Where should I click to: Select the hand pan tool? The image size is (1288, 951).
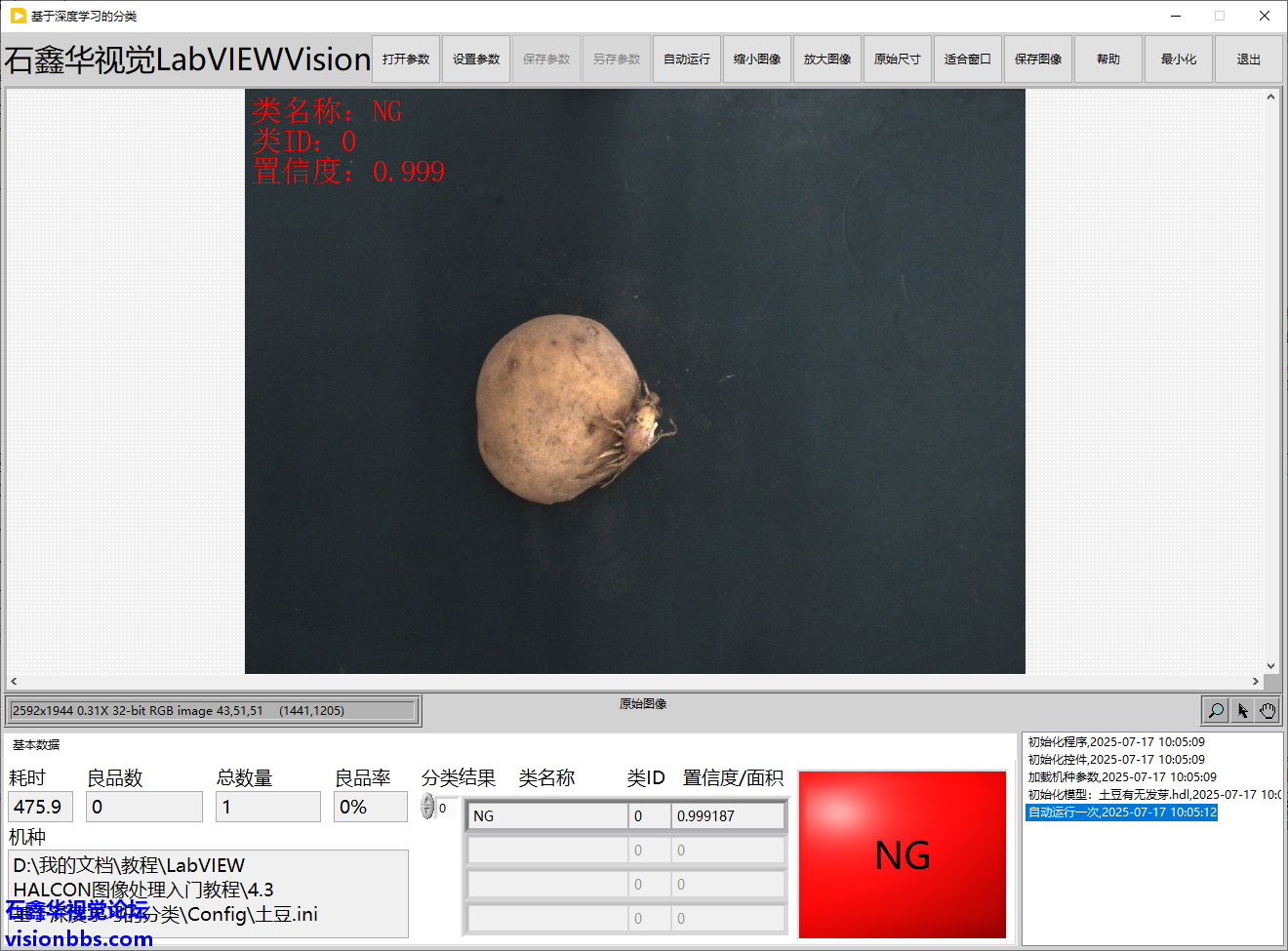point(1268,710)
